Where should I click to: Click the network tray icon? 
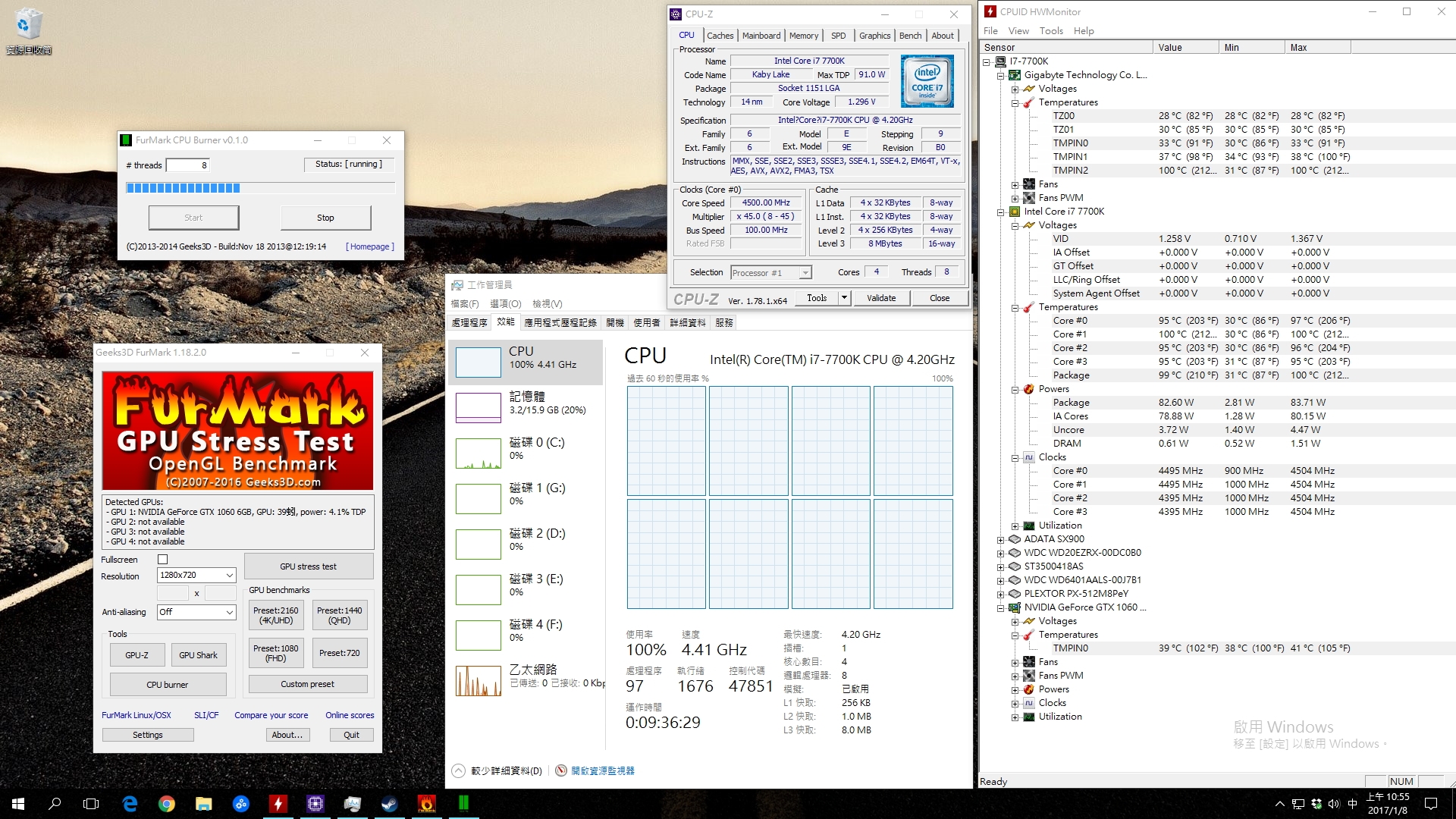[1298, 804]
